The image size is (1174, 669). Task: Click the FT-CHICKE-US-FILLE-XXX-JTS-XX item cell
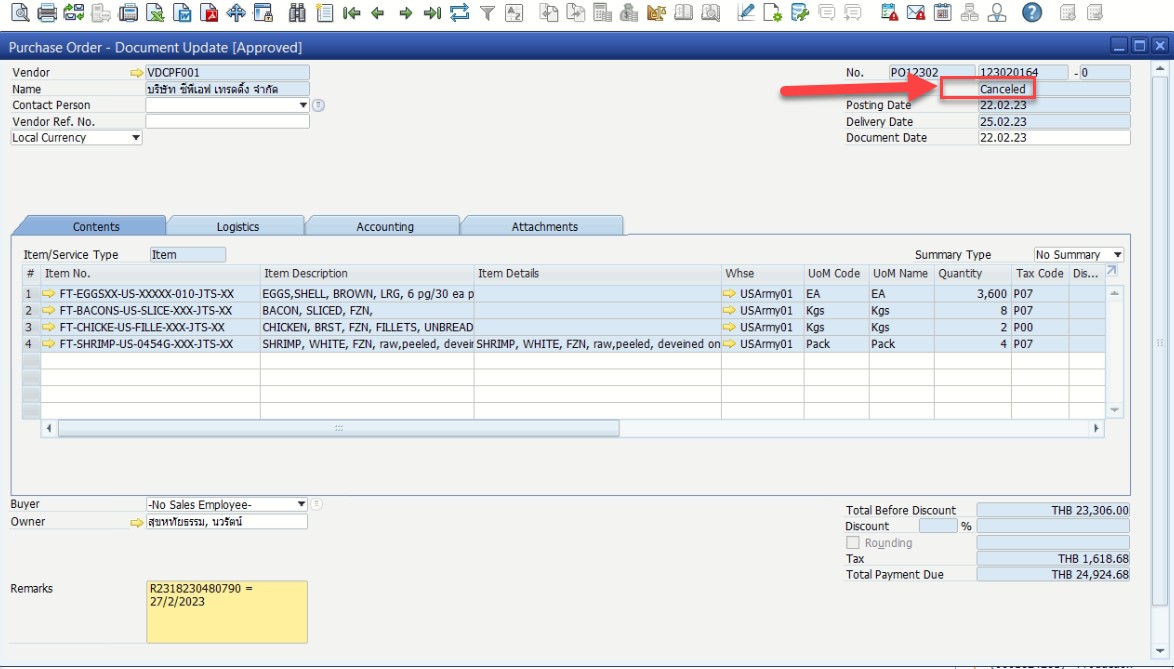[x=150, y=327]
